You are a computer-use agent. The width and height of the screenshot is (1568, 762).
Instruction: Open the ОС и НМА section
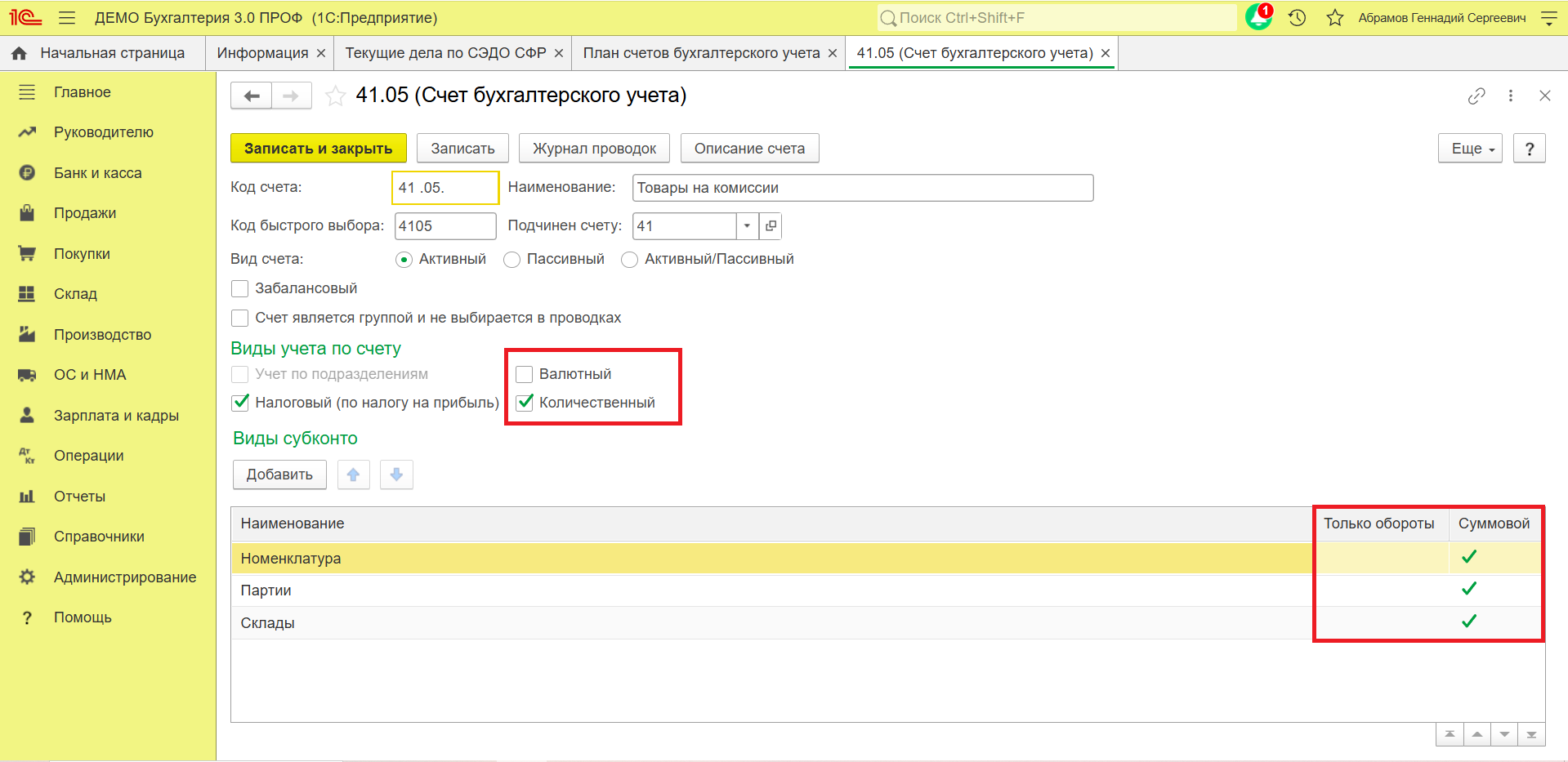(108, 375)
